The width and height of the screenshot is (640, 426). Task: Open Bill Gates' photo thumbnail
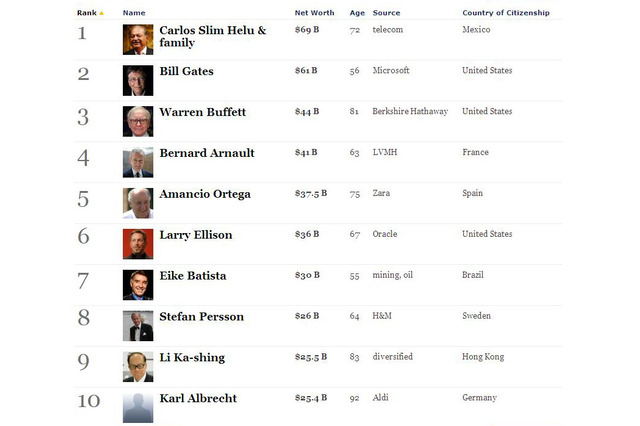[138, 80]
